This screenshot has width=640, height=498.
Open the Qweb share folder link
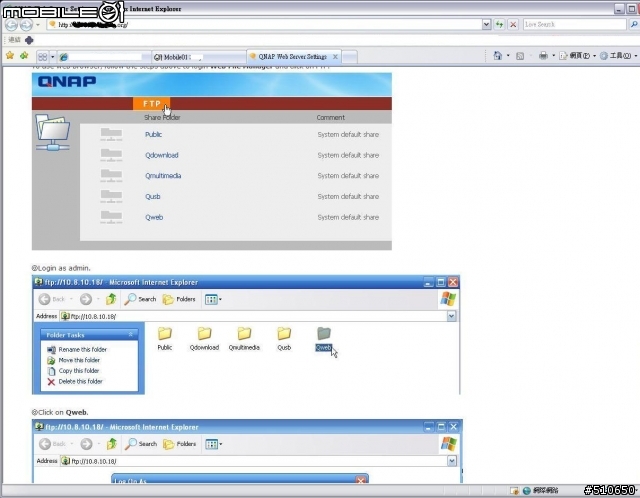tap(154, 217)
